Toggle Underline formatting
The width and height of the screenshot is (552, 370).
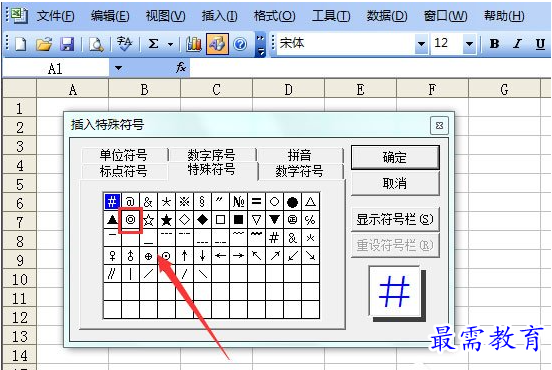pos(540,44)
